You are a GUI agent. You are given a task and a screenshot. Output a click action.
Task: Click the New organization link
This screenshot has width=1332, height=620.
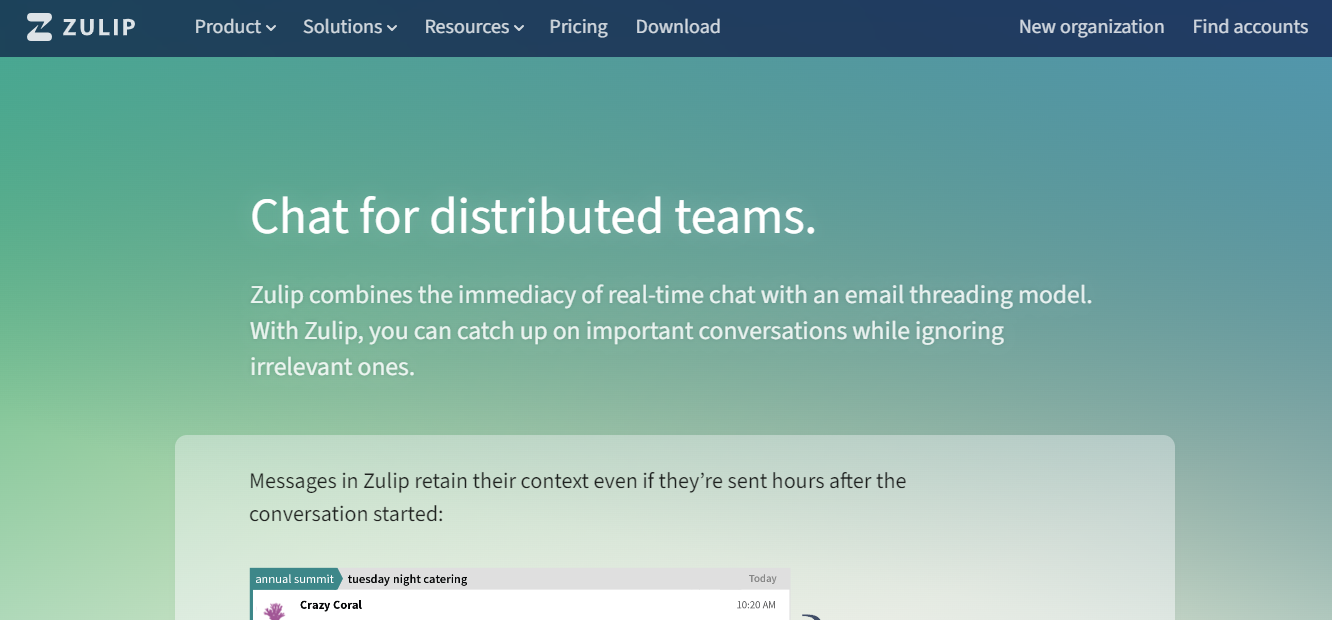coord(1091,27)
